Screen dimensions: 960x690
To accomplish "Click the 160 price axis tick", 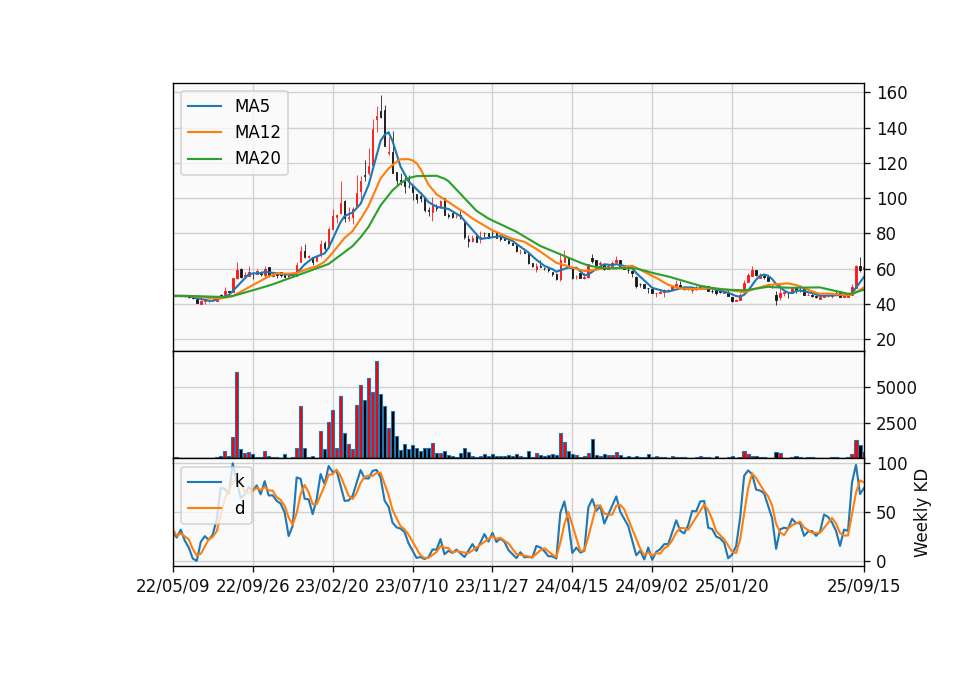I will [x=892, y=93].
